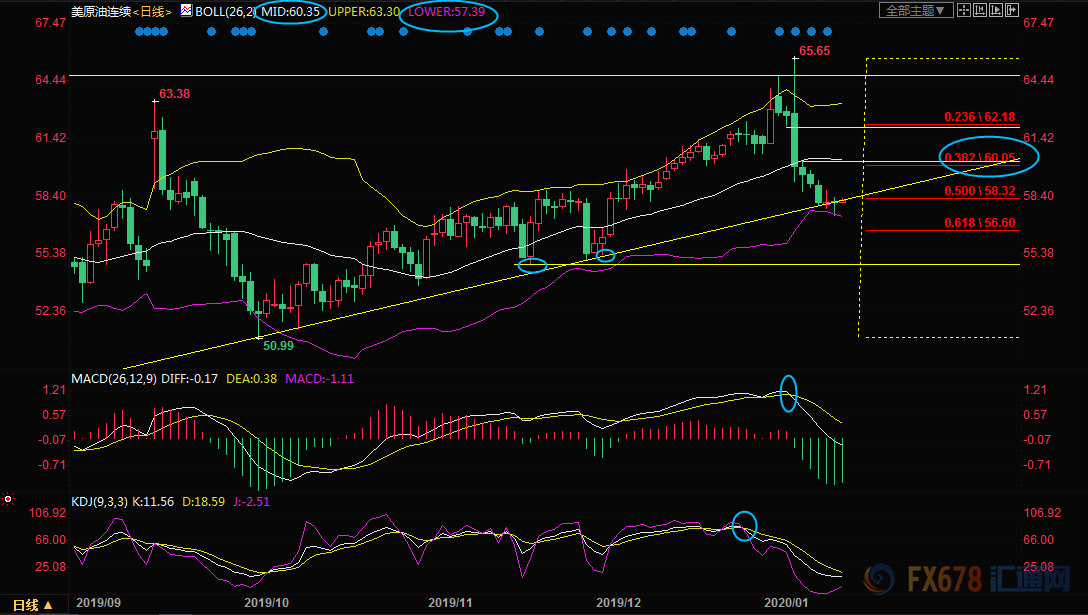The width and height of the screenshot is (1088, 615).
Task: Select the 2019/11 date on time axis
Action: click(450, 604)
